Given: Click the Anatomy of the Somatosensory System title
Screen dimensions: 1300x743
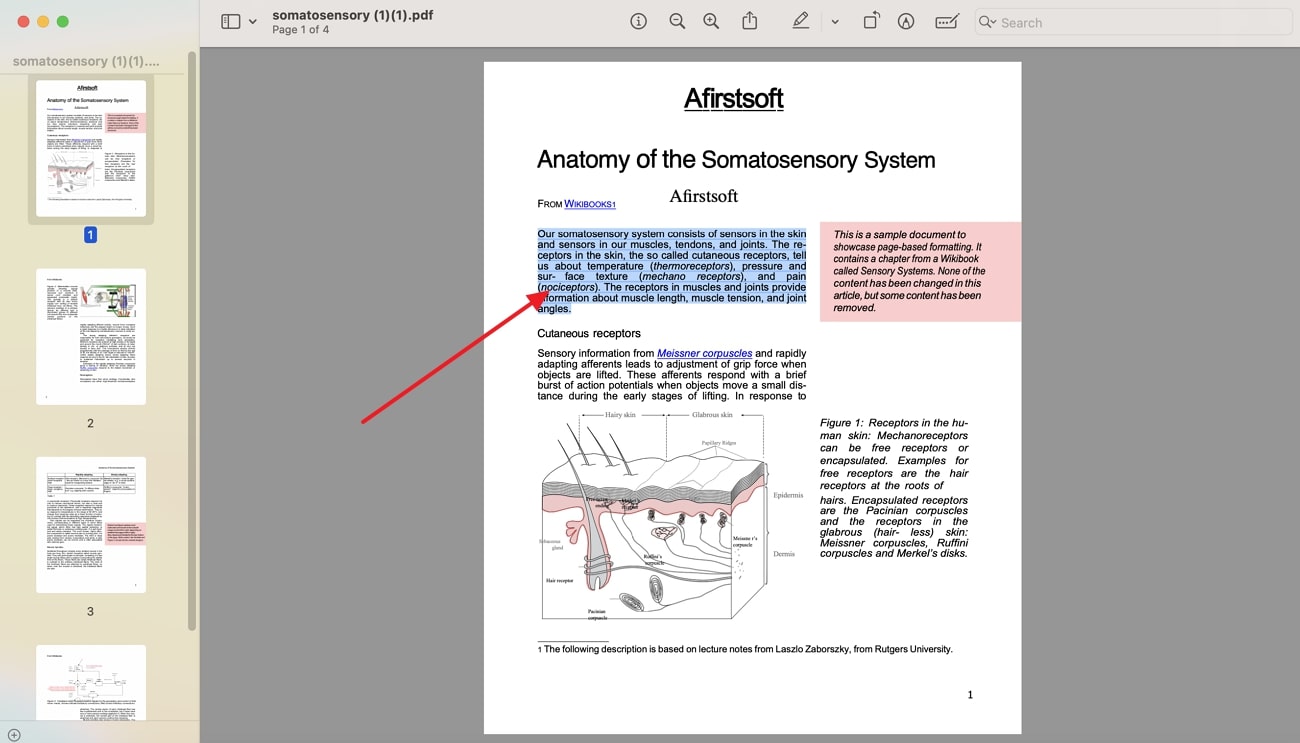Looking at the screenshot, I should (x=736, y=160).
